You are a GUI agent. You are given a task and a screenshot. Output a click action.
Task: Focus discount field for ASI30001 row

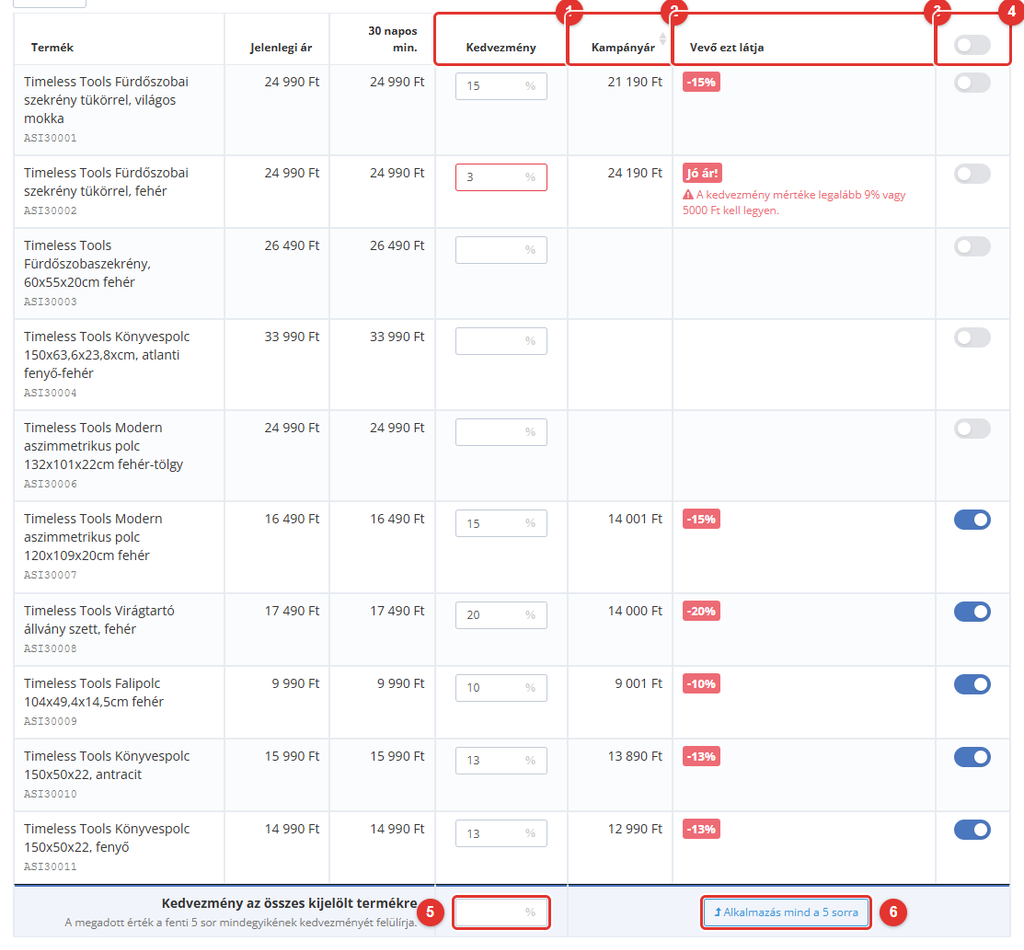(501, 86)
